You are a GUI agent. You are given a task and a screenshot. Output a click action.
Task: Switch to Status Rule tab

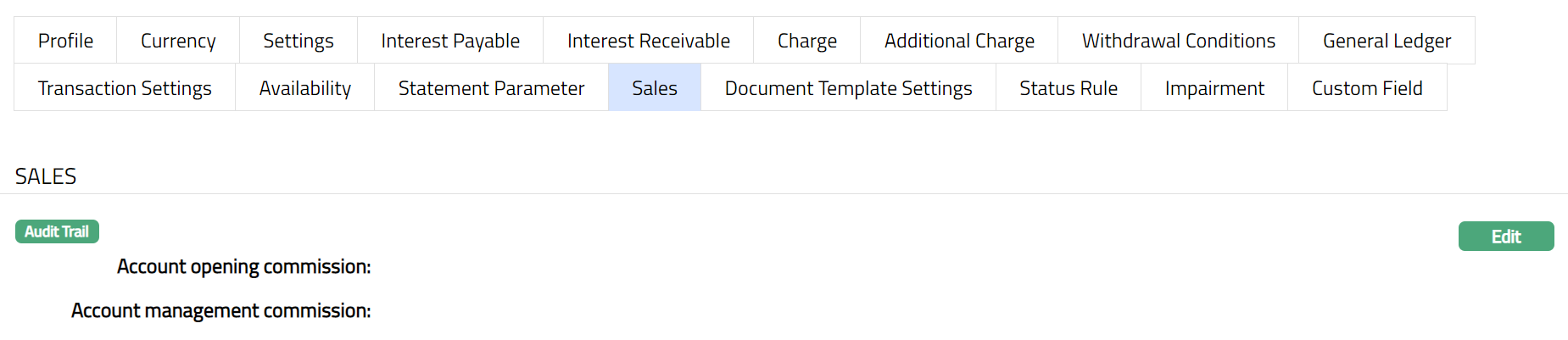(1069, 88)
